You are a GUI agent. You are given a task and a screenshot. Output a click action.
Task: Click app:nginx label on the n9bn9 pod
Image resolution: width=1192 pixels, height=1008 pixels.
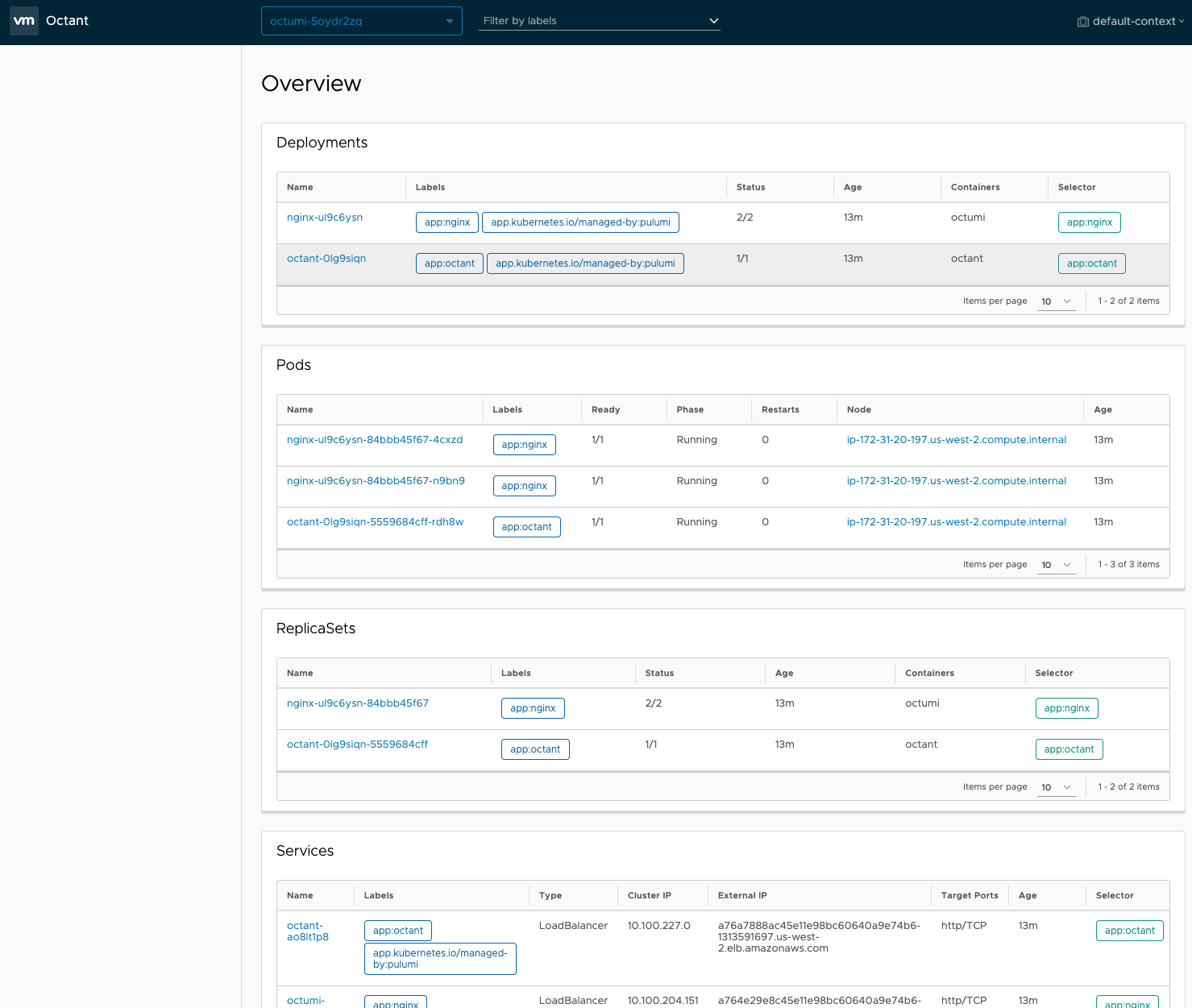coord(525,486)
